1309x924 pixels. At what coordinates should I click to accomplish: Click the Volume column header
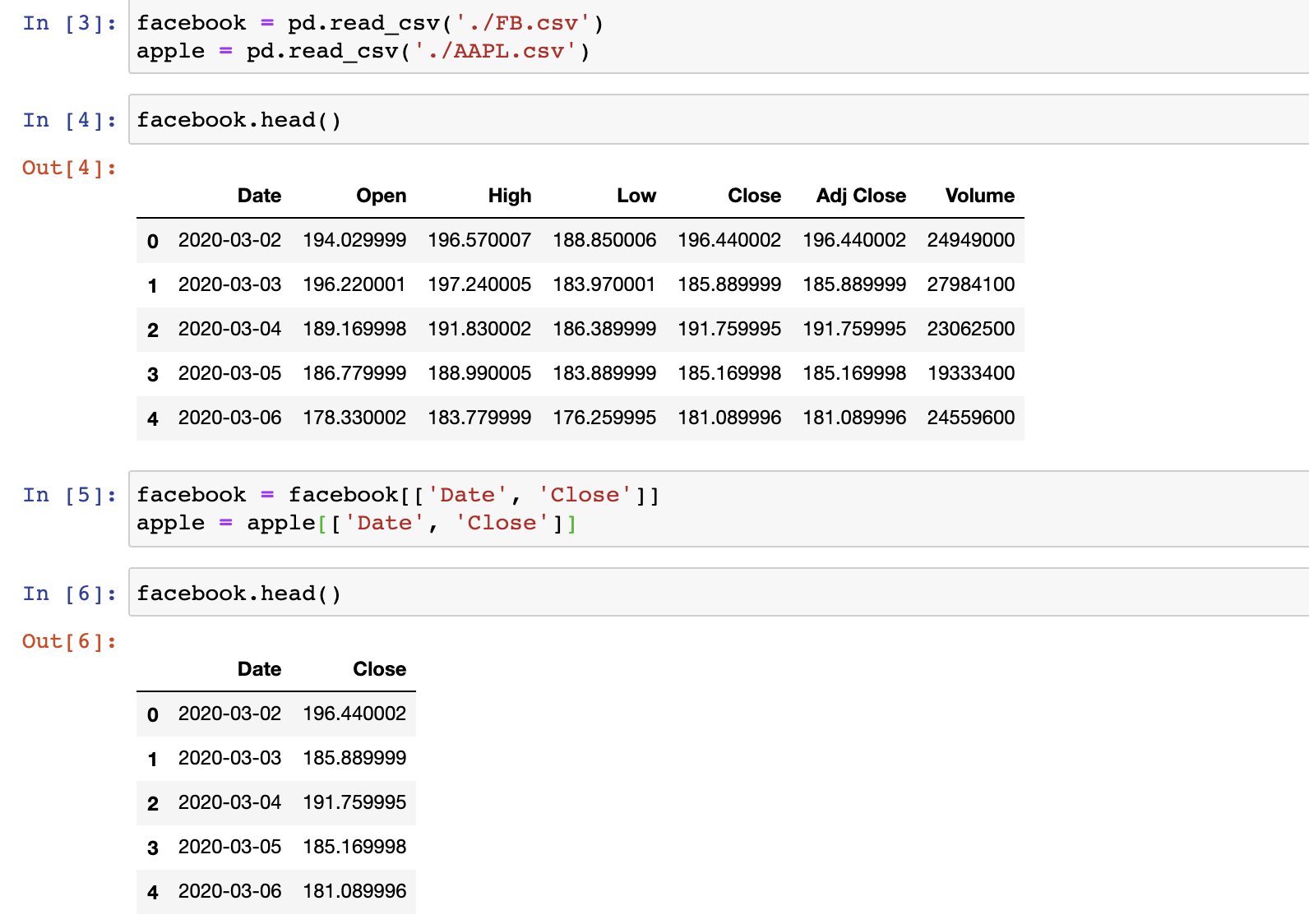(x=979, y=196)
